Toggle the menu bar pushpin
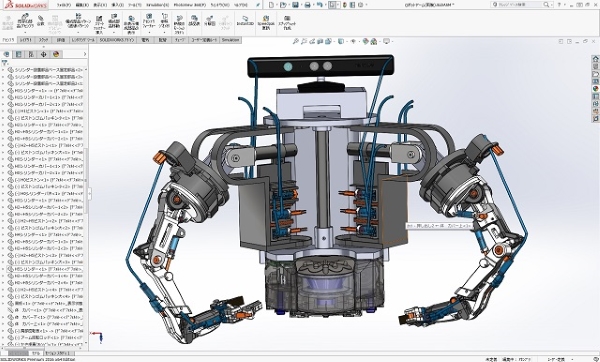This screenshot has width=600, height=362. 258,5
